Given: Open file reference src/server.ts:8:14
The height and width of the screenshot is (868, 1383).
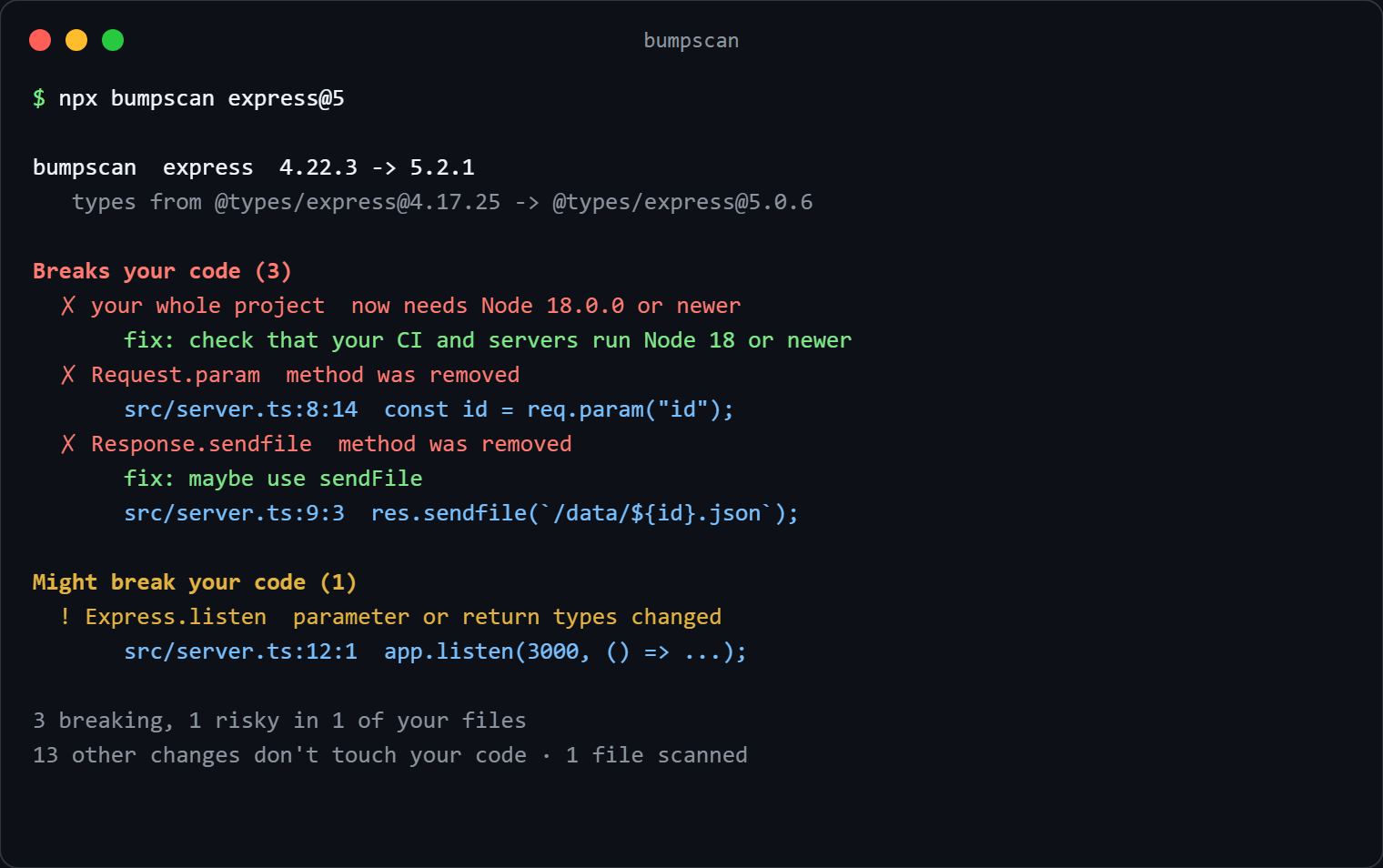Looking at the screenshot, I should pyautogui.click(x=241, y=409).
